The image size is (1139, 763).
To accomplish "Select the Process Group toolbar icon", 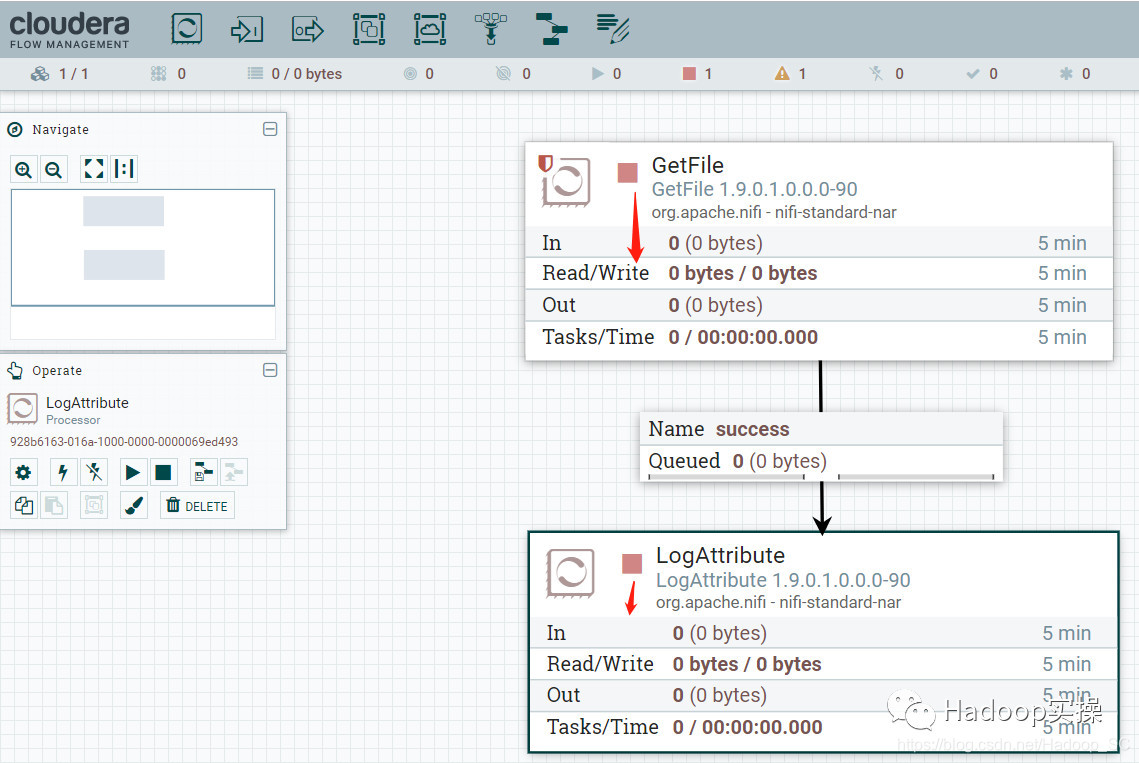I will point(369,29).
